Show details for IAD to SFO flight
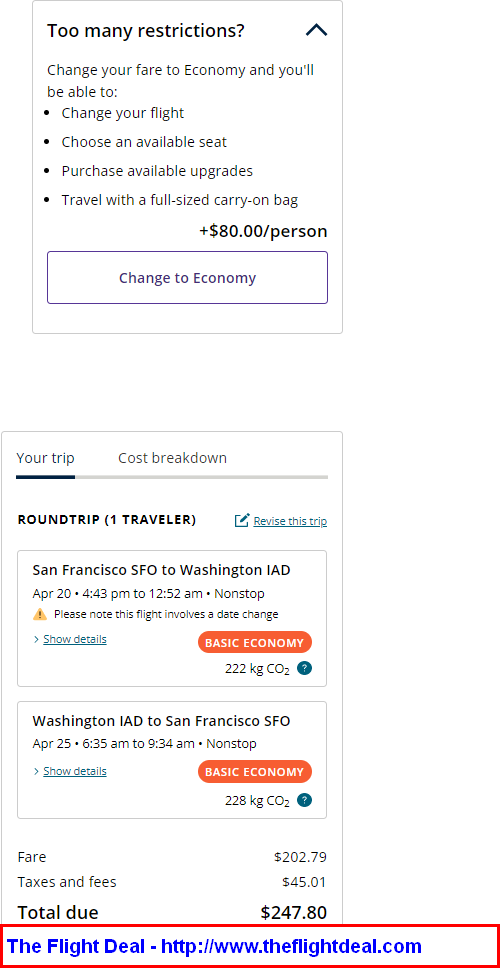Viewport: 500px width, 968px height. tap(75, 771)
